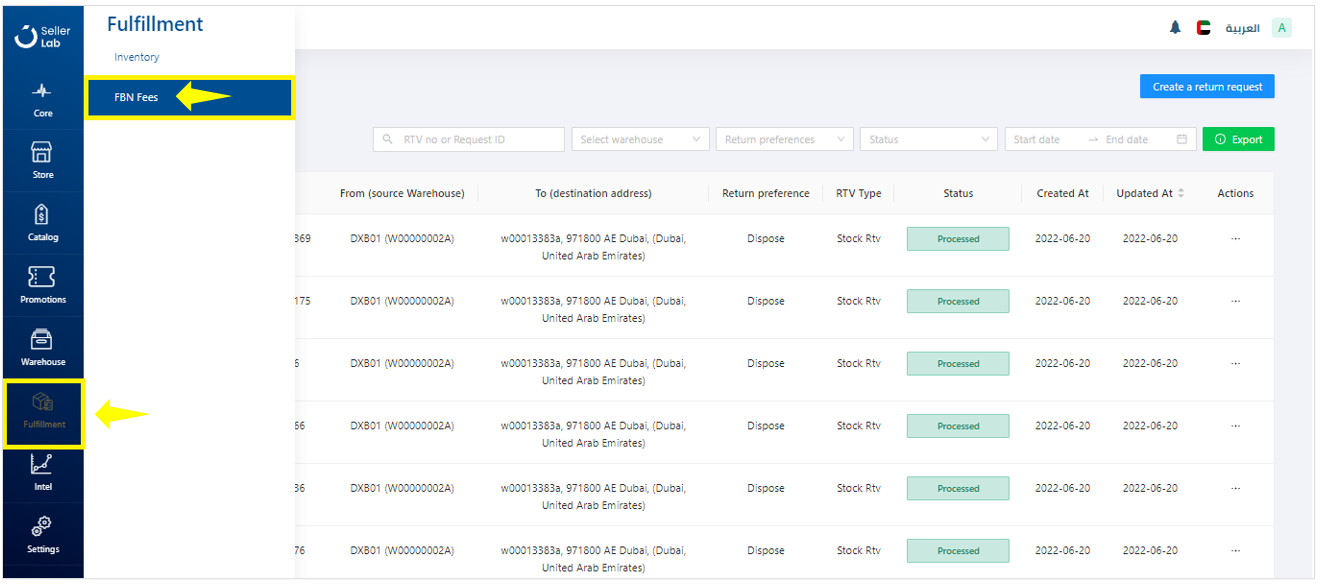Expand the Status filter dropdown
The width and height of the screenshot is (1320, 585).
coord(928,140)
